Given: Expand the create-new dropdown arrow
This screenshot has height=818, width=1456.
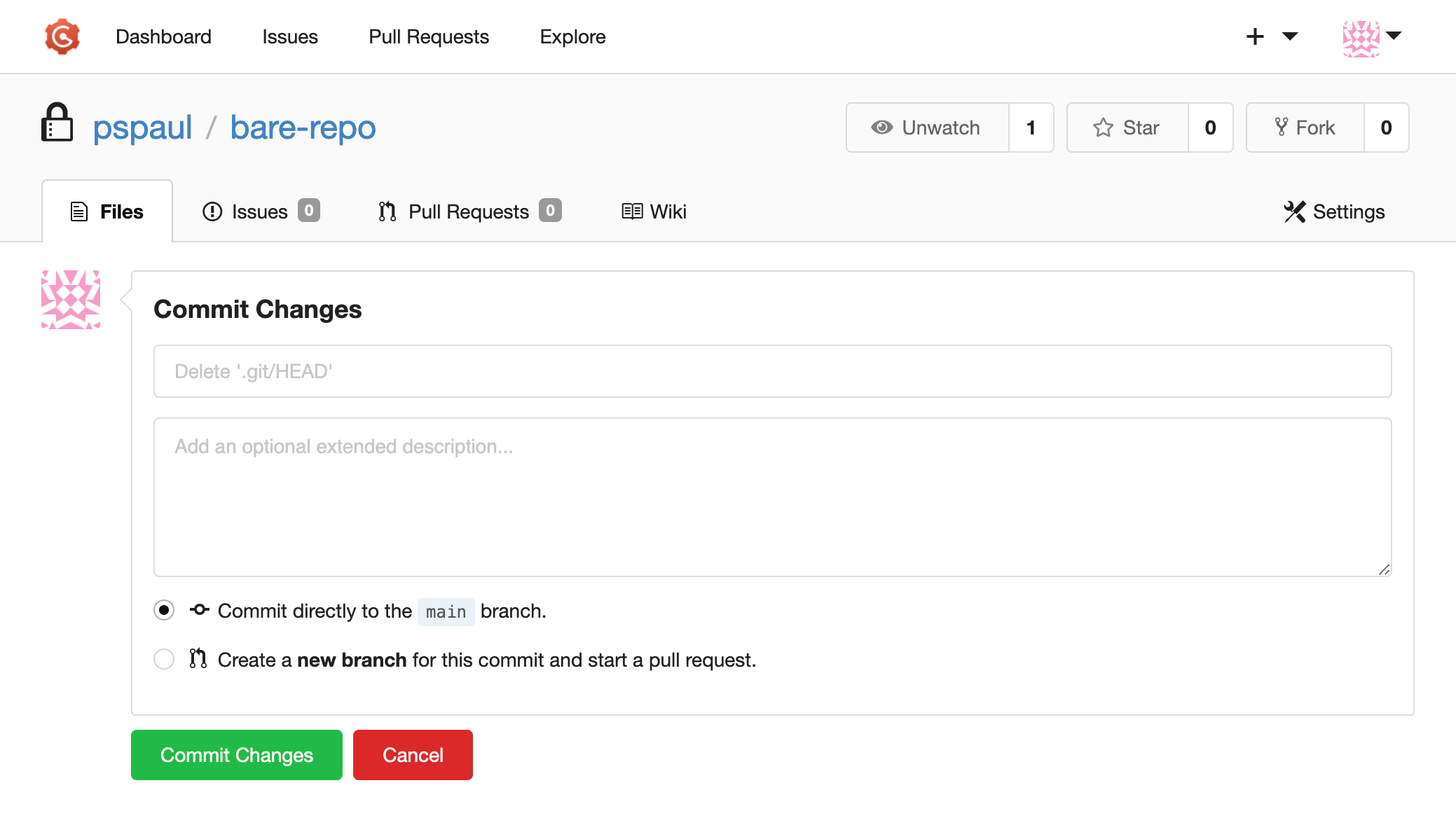Looking at the screenshot, I should pyautogui.click(x=1290, y=36).
